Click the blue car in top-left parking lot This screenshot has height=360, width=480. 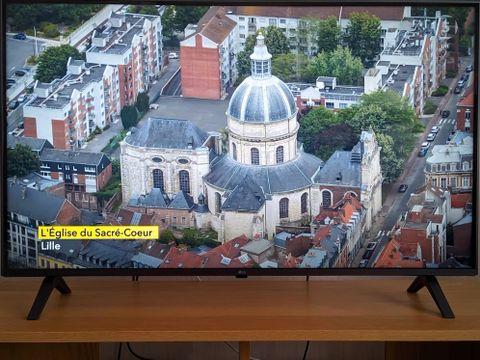tap(20, 36)
